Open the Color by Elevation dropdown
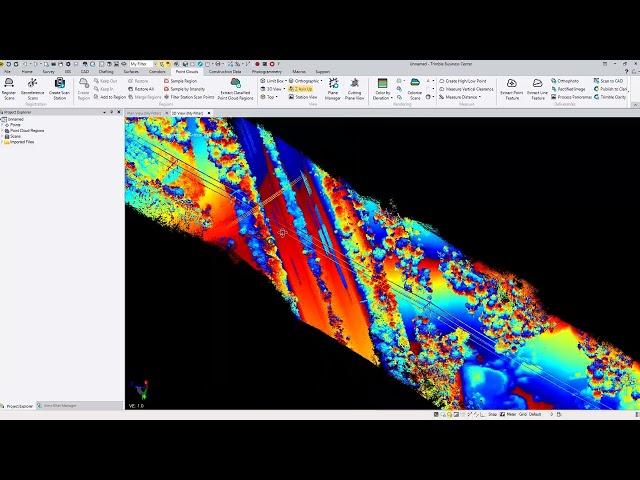 click(382, 90)
